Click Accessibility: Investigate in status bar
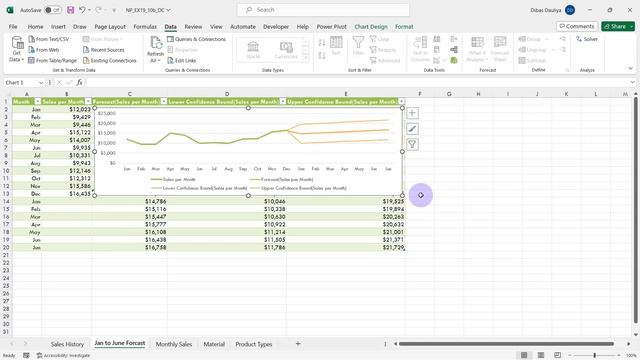Image resolution: width=640 pixels, height=360 pixels. coord(63,356)
